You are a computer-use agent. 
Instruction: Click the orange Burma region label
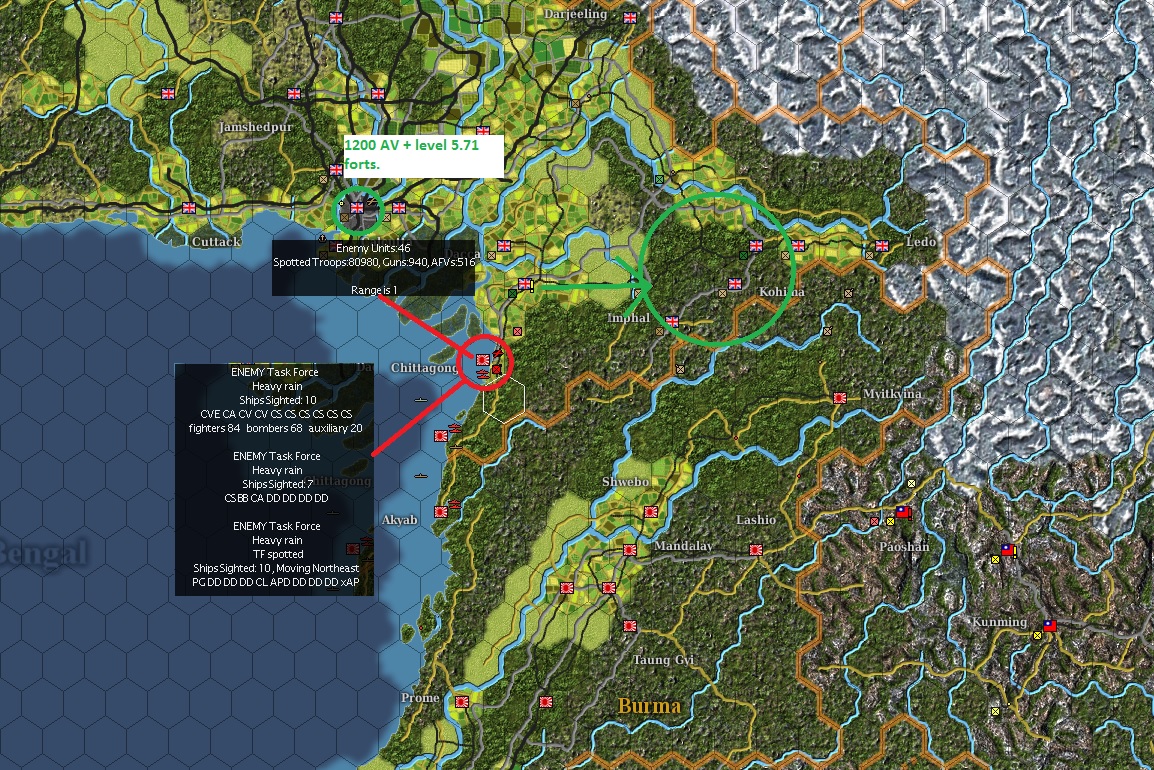coord(649,706)
